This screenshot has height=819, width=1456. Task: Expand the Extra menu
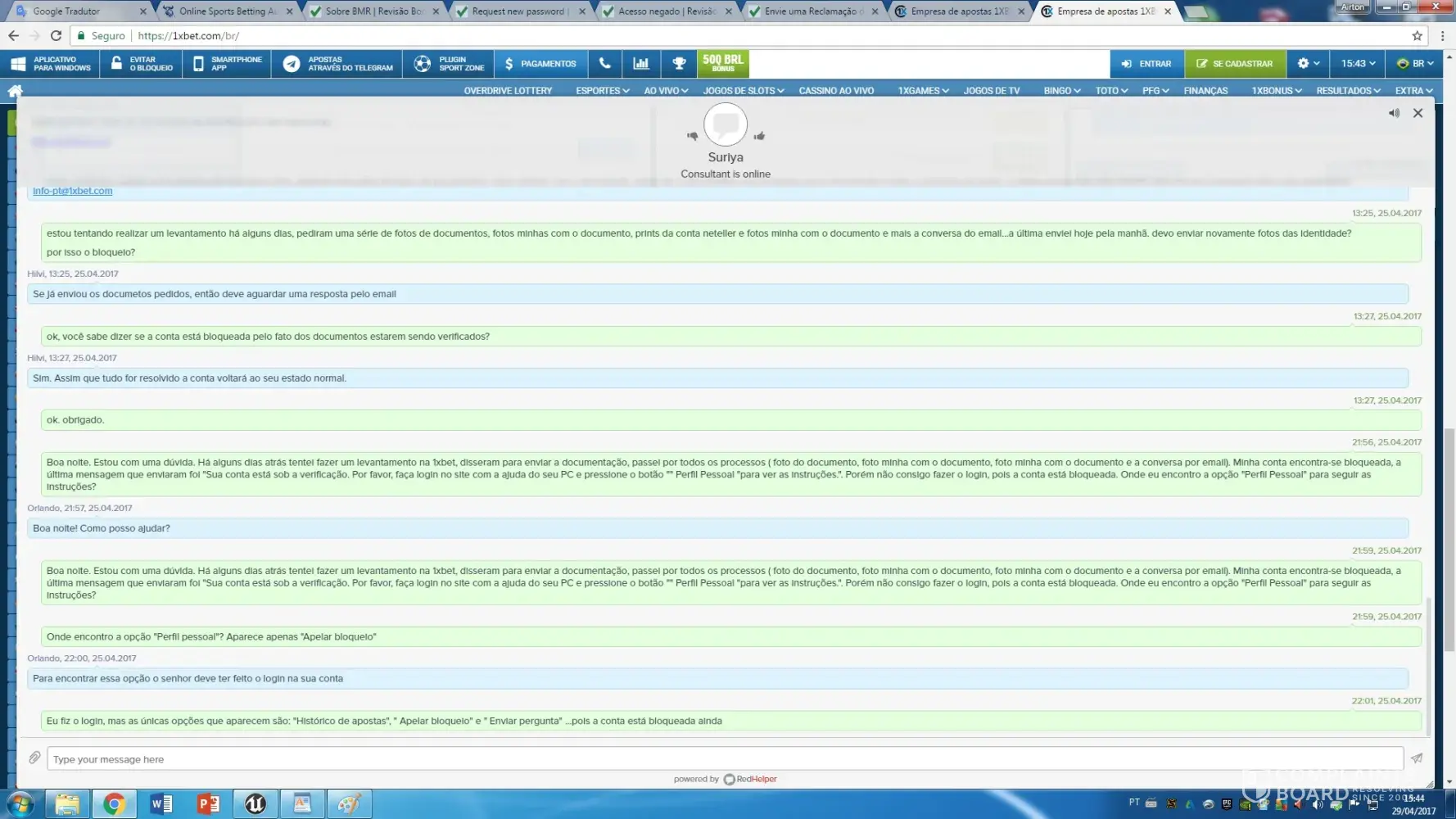[1413, 91]
